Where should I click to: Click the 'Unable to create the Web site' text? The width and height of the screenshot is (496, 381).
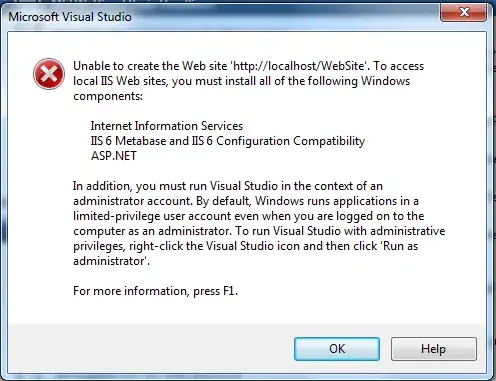coord(150,66)
